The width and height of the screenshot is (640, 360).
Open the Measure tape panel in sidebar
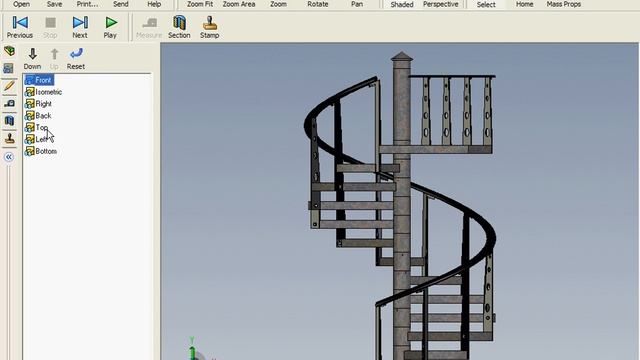[9, 103]
